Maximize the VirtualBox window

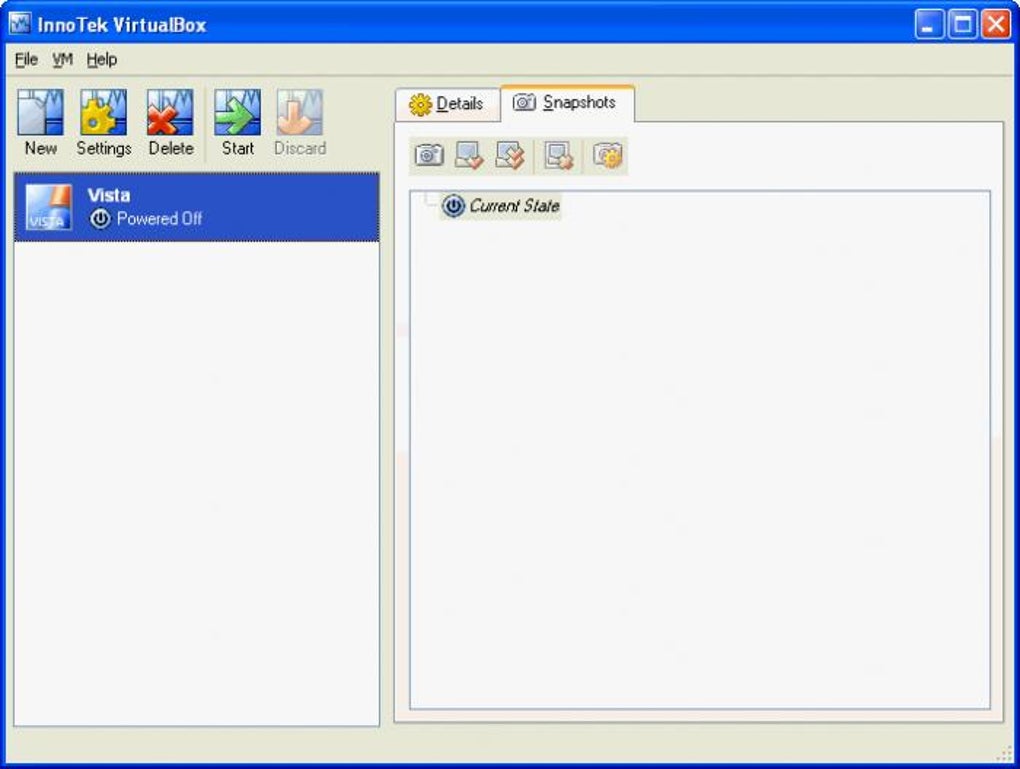pyautogui.click(x=963, y=25)
